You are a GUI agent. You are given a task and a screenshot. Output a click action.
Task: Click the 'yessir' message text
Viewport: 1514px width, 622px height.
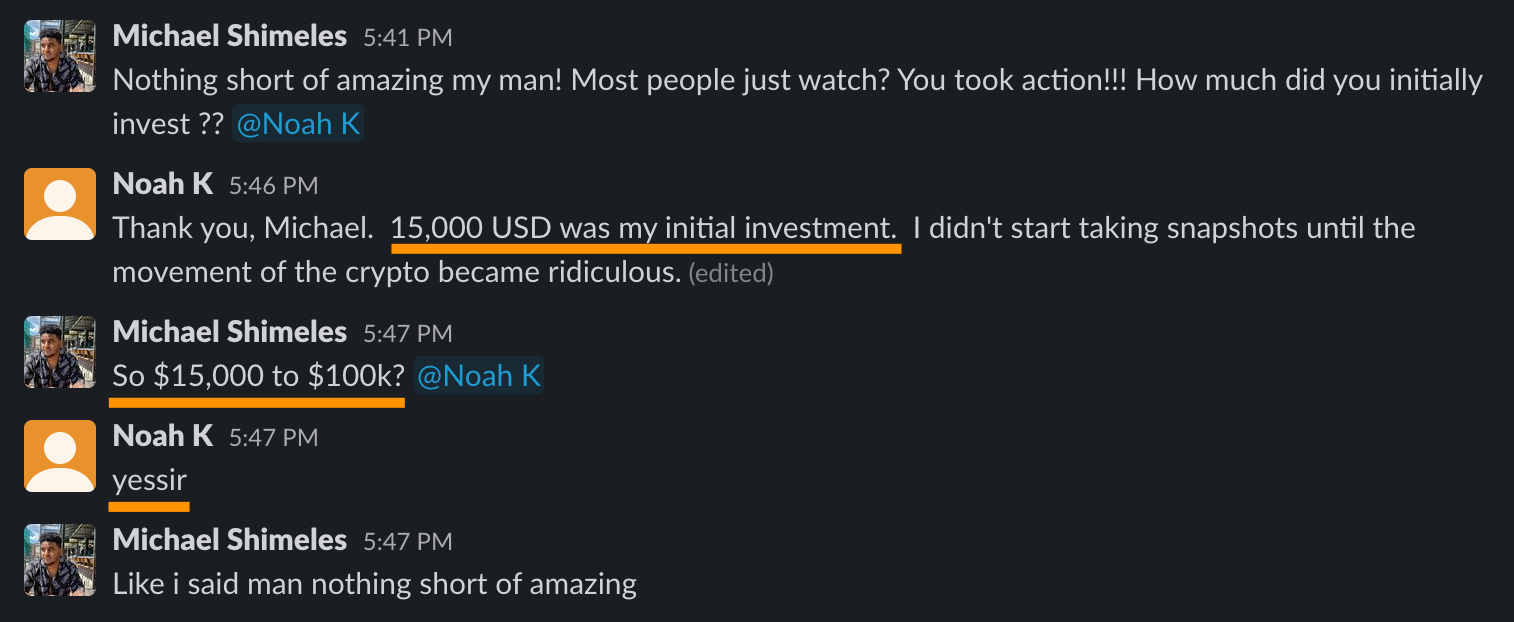149,480
